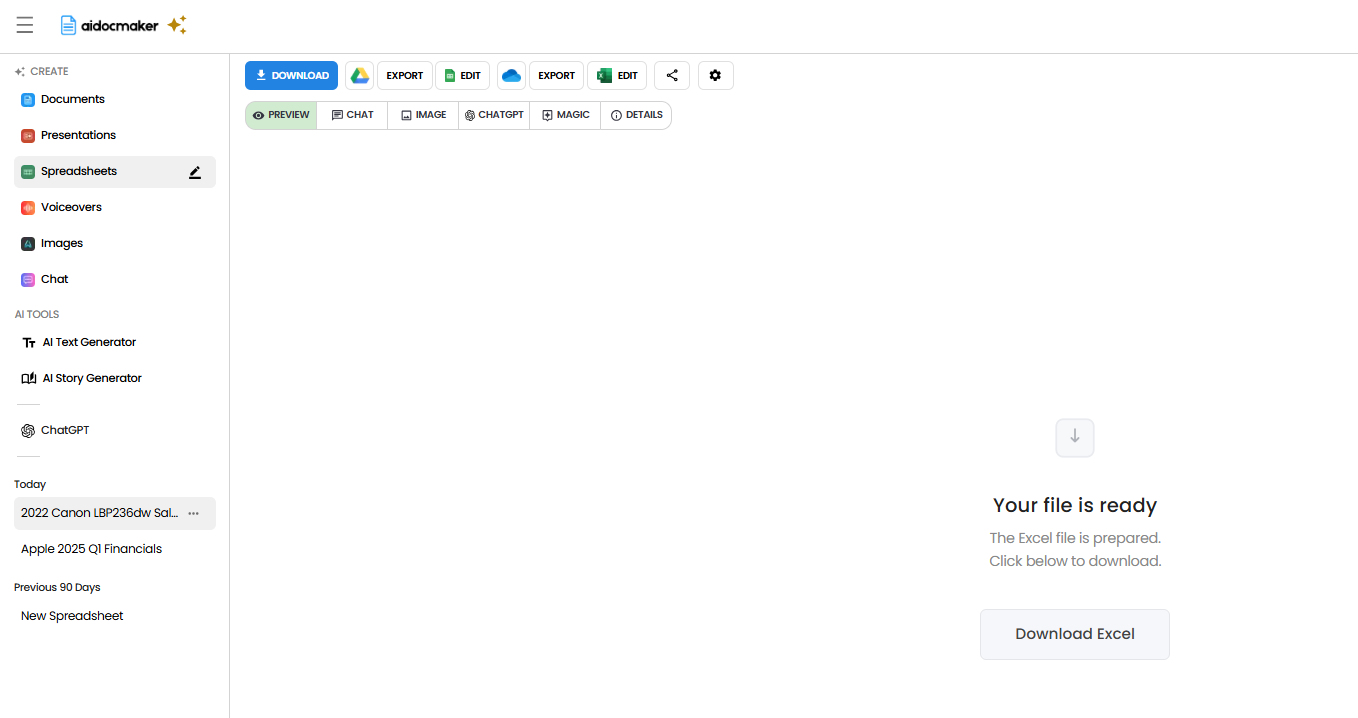Click the Download Excel button
Image resolution: width=1358 pixels, height=718 pixels.
(x=1075, y=634)
